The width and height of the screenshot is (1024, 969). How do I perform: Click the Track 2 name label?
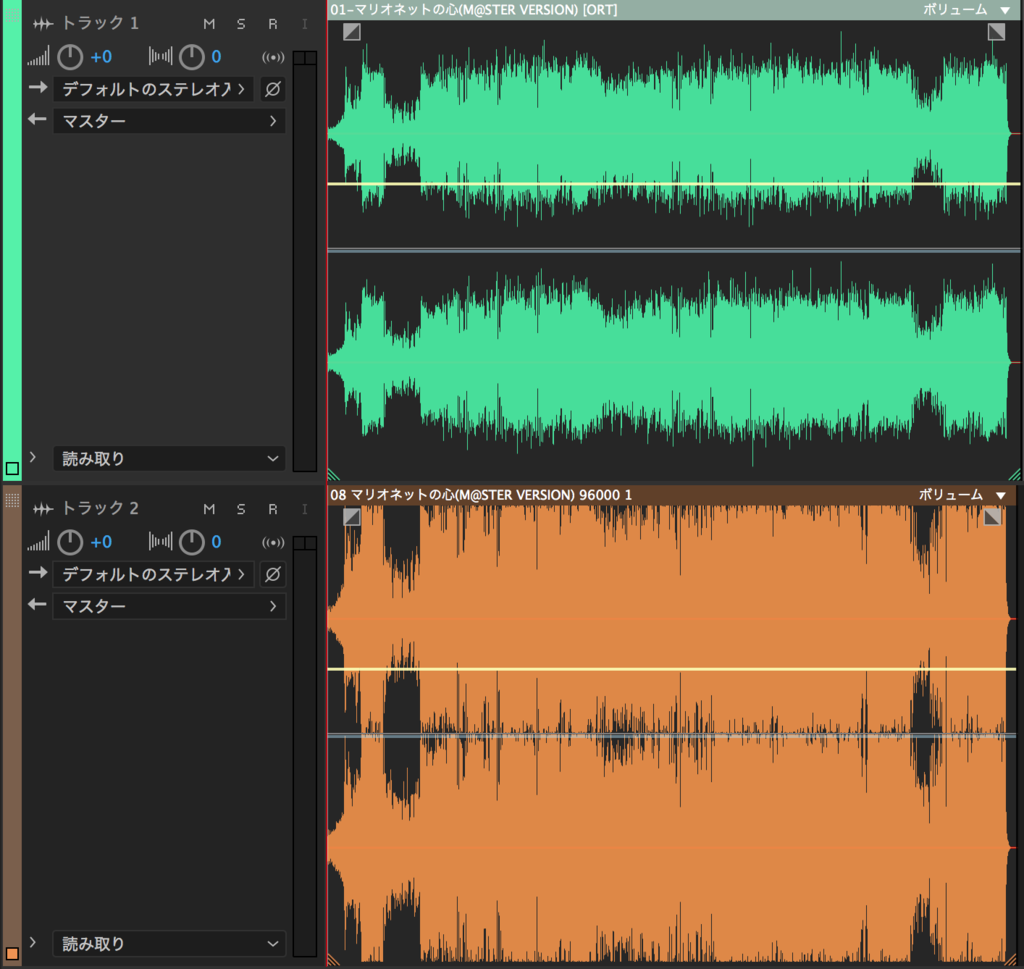point(100,509)
